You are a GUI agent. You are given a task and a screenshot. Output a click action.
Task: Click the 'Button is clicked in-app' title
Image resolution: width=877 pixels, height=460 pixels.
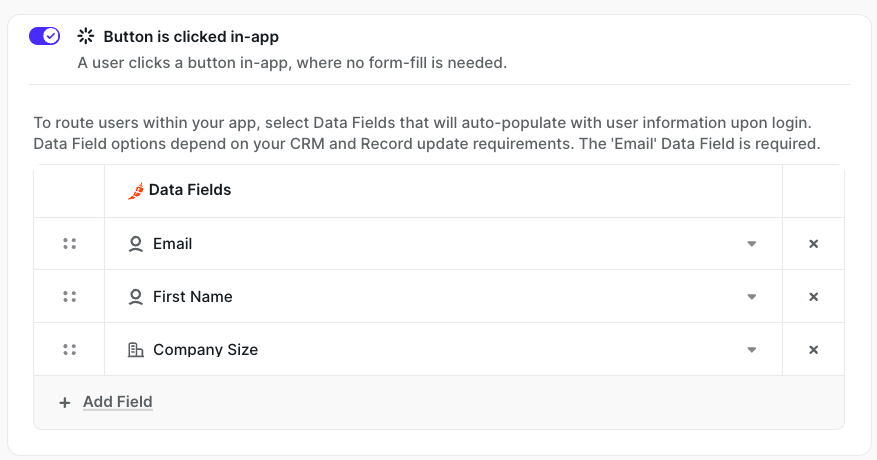click(191, 37)
